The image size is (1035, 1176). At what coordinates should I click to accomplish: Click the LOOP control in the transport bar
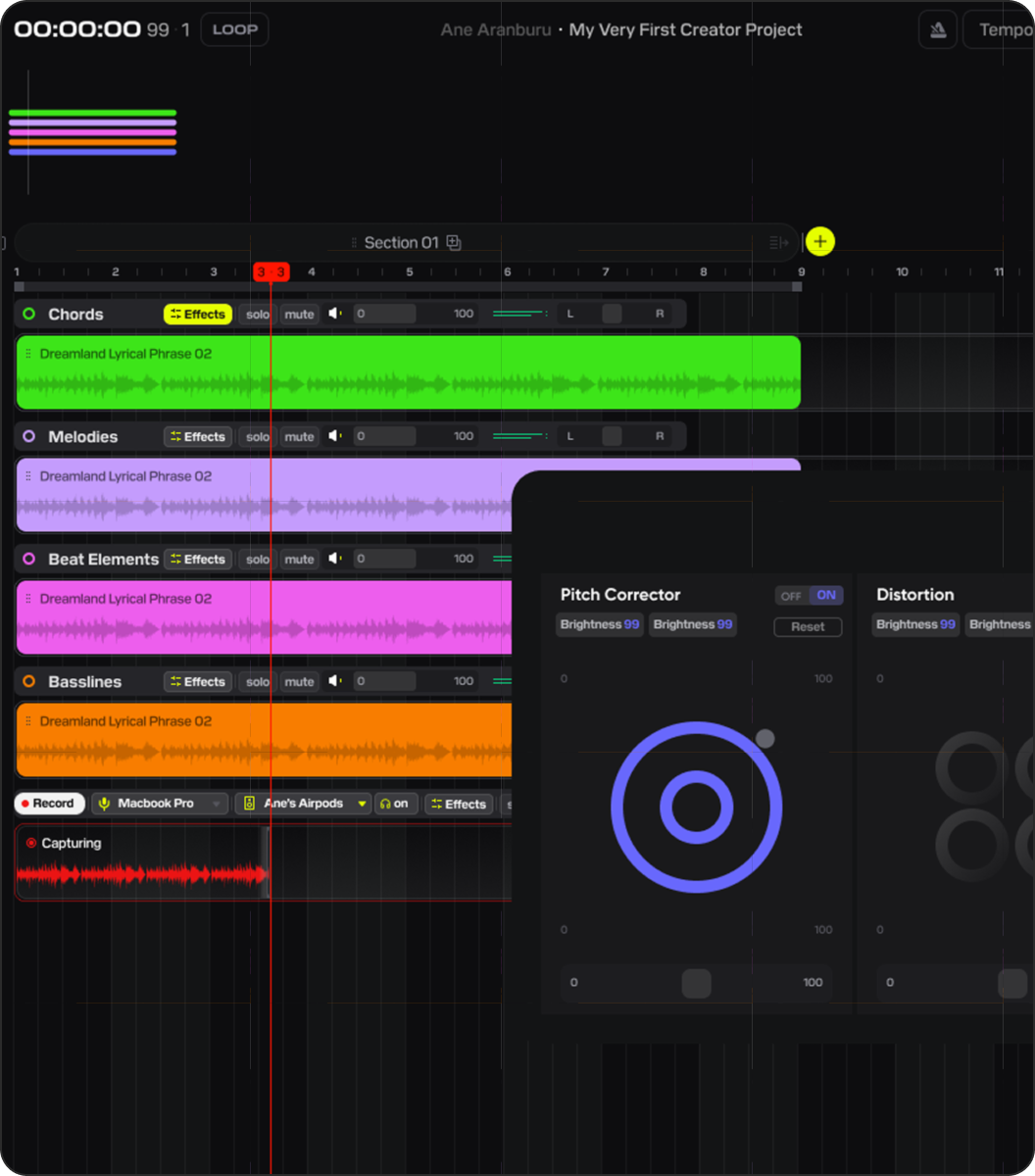point(234,29)
